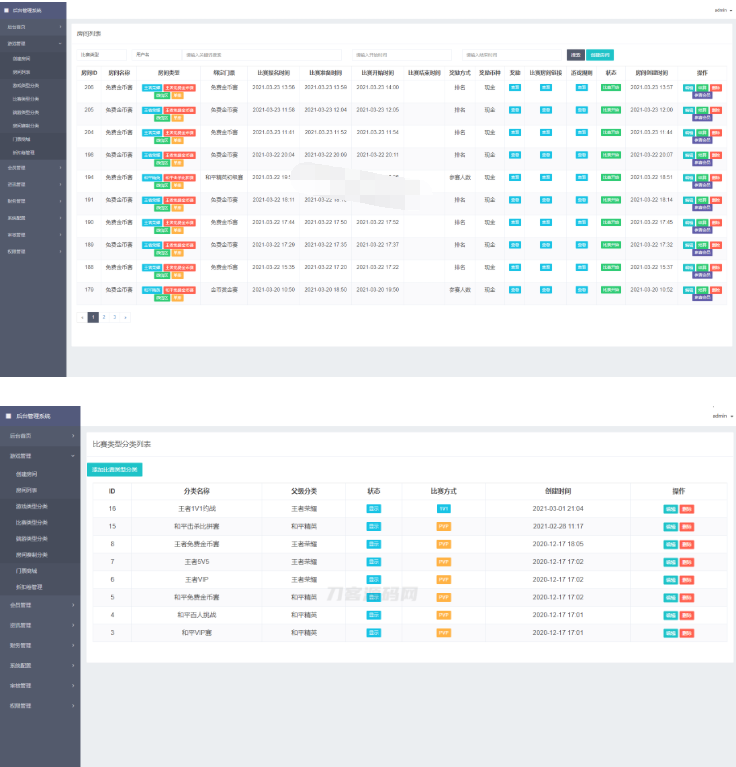Click the red delete icon for 和平VIP赛 row
736x767 pixels.
(x=687, y=632)
